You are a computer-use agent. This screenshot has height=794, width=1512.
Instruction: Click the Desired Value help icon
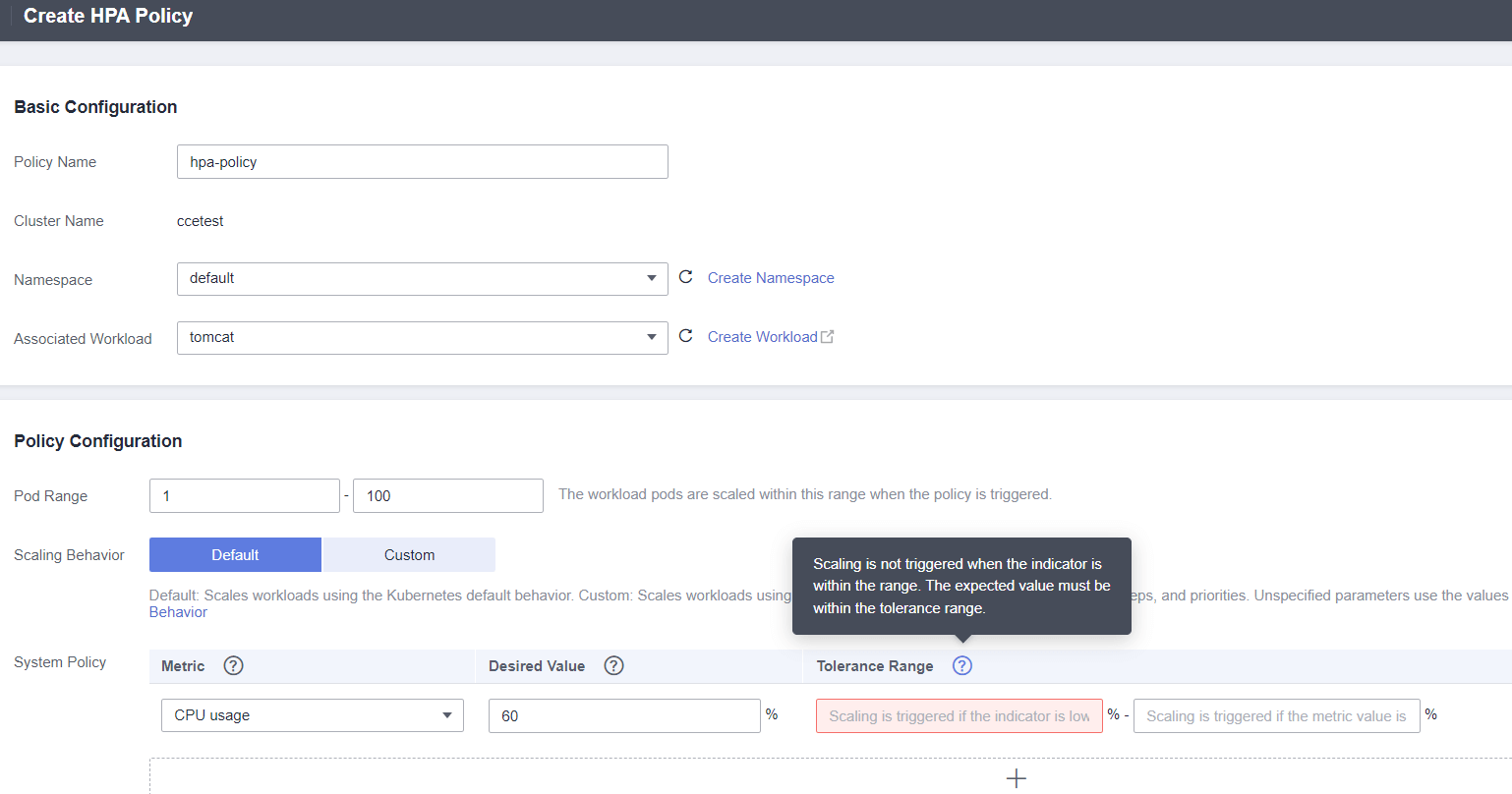pos(613,666)
